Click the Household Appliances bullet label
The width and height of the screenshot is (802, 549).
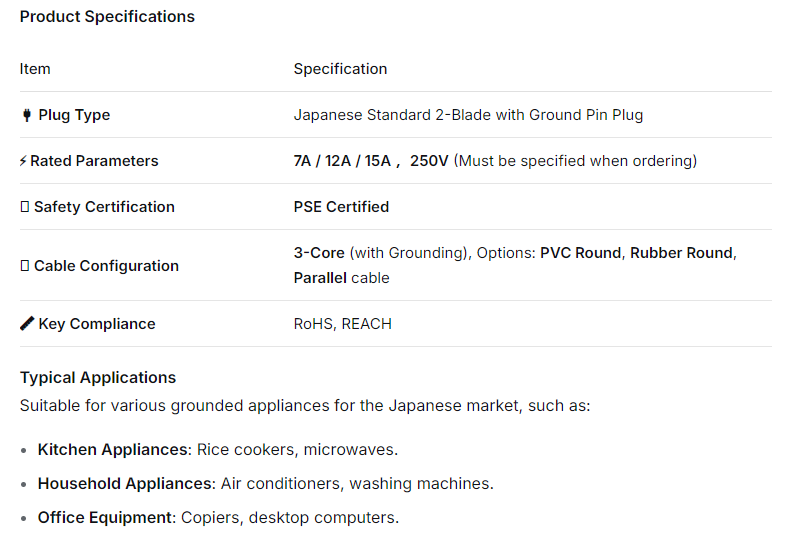(x=126, y=484)
